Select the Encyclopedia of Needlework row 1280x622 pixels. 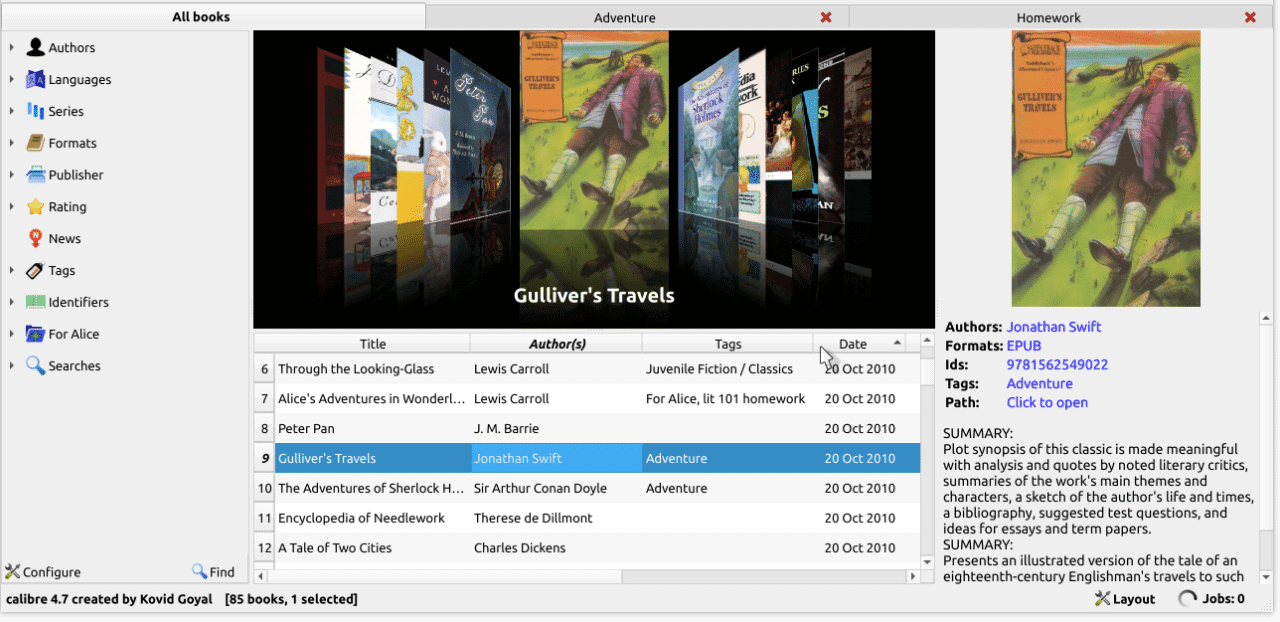pos(587,518)
